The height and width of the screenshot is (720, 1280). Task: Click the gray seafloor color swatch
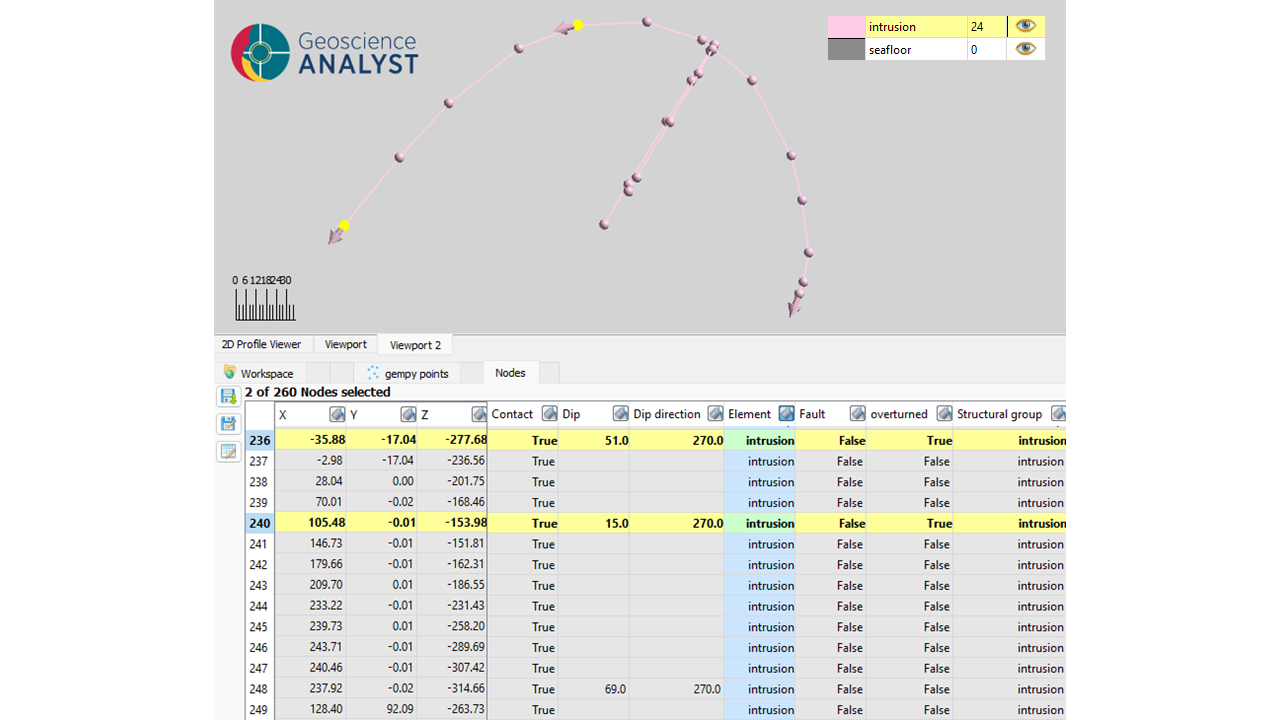point(846,49)
